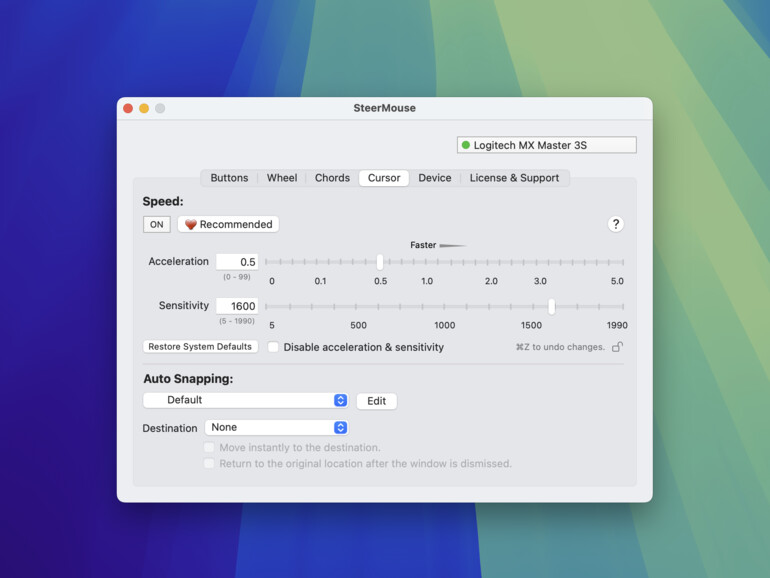Check Return to the original location option

click(209, 464)
